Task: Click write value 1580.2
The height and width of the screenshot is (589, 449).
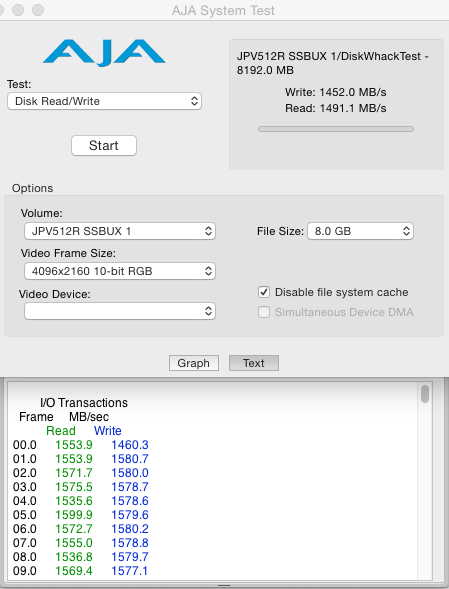Action: pyautogui.click(x=130, y=529)
